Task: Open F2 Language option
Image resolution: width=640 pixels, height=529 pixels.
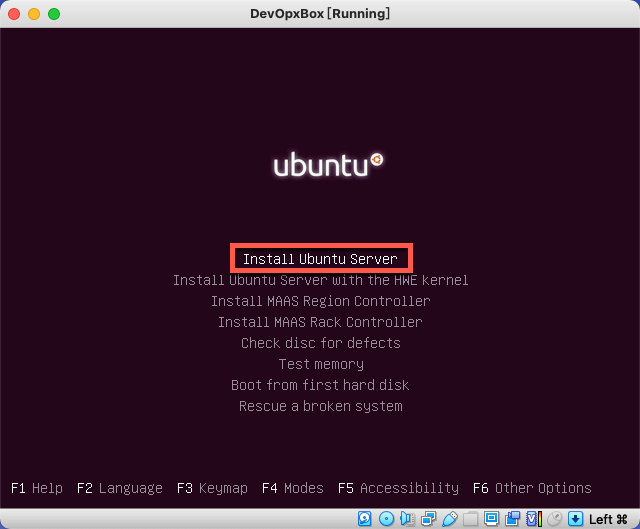Action: pyautogui.click(x=120, y=488)
